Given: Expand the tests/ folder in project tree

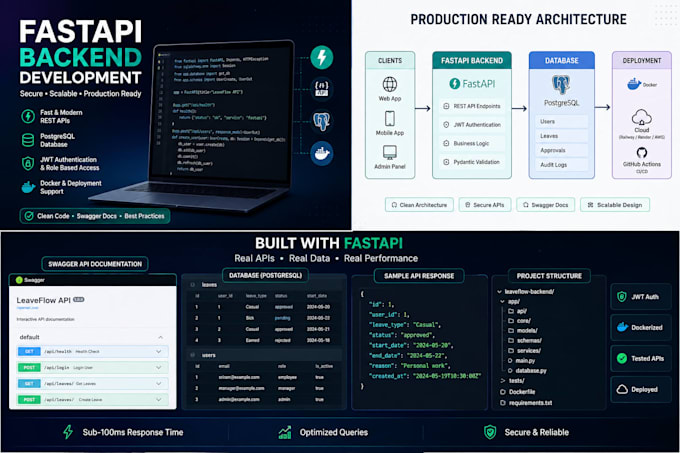Looking at the screenshot, I should click(503, 381).
